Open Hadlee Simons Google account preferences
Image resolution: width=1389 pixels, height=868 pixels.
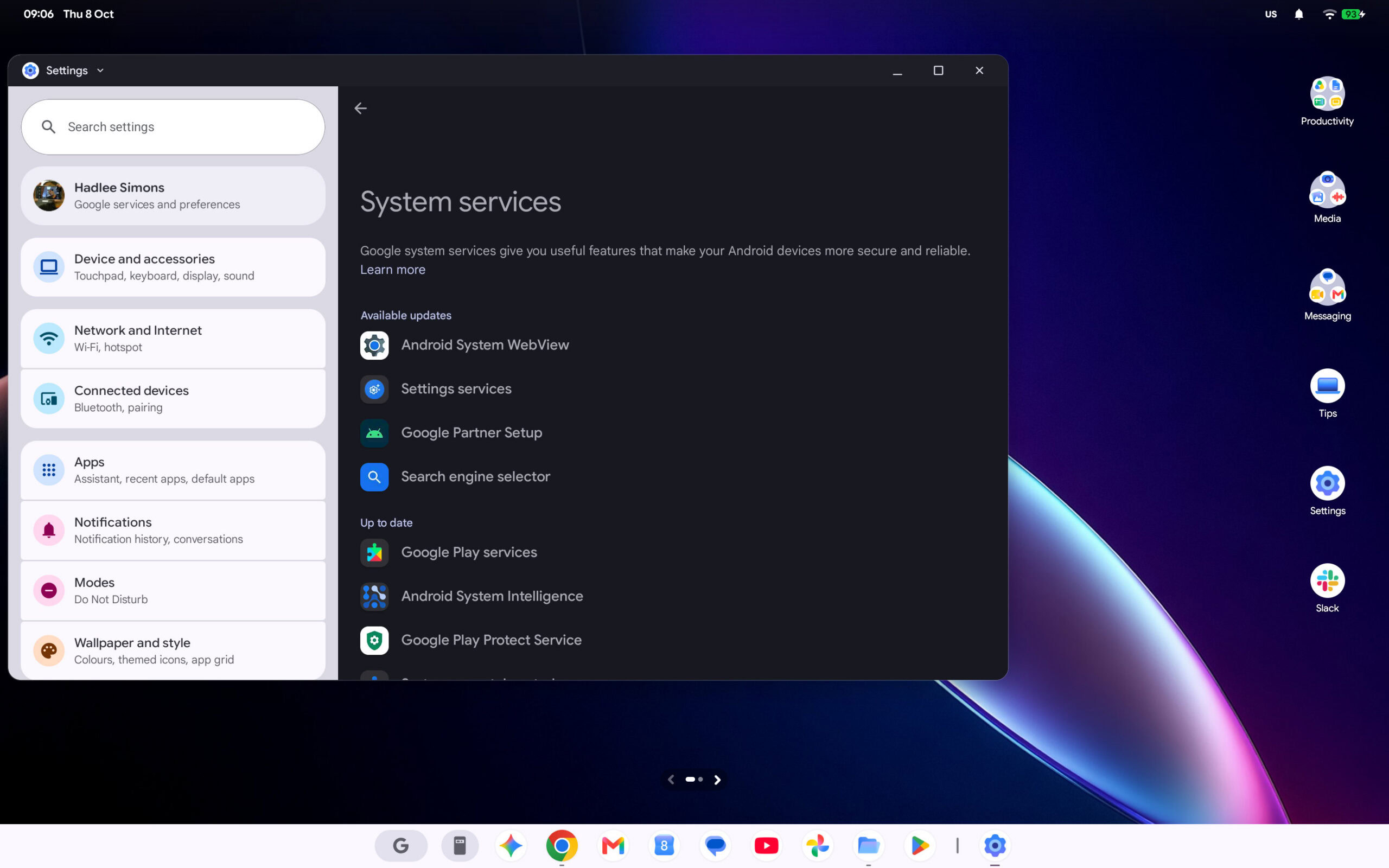173,195
